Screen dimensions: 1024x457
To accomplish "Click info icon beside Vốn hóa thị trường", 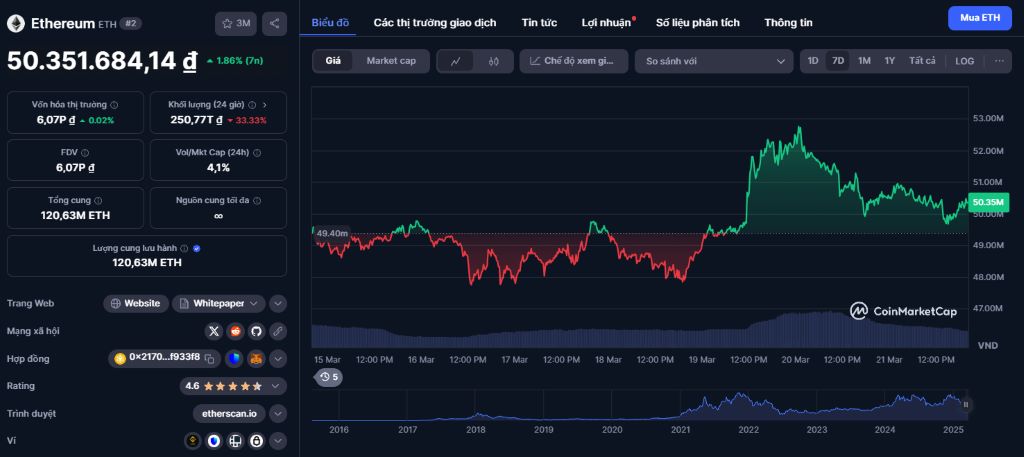I will tap(114, 104).
